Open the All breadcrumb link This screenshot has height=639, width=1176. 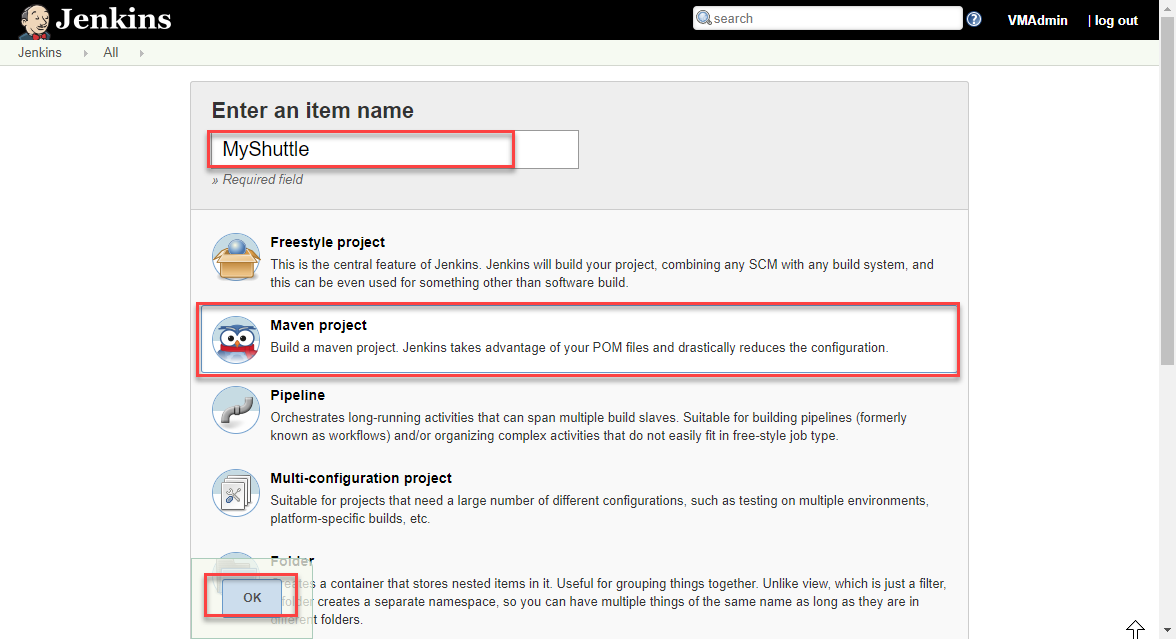point(110,52)
